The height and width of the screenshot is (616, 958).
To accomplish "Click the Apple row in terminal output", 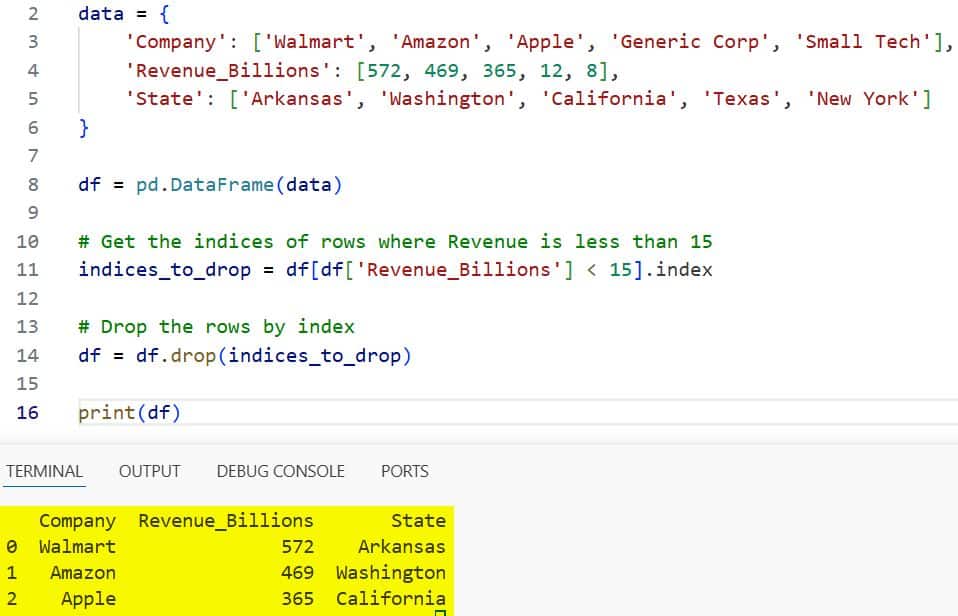I will [88, 598].
